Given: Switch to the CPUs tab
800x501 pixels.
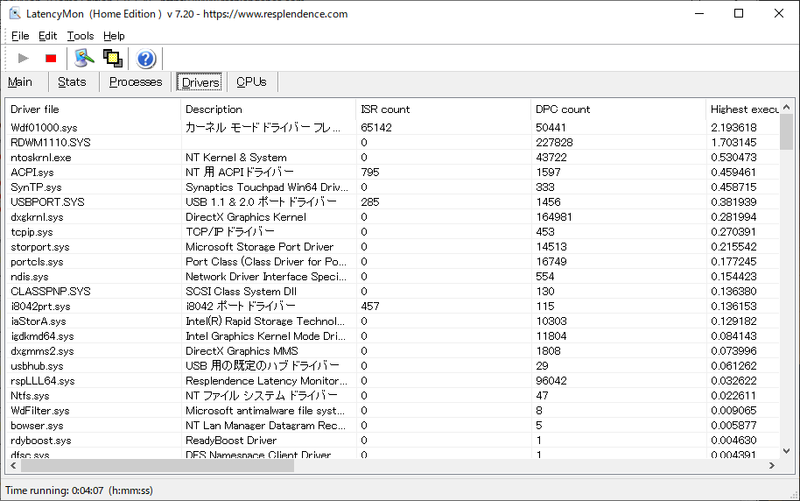Looking at the screenshot, I should pyautogui.click(x=251, y=82).
